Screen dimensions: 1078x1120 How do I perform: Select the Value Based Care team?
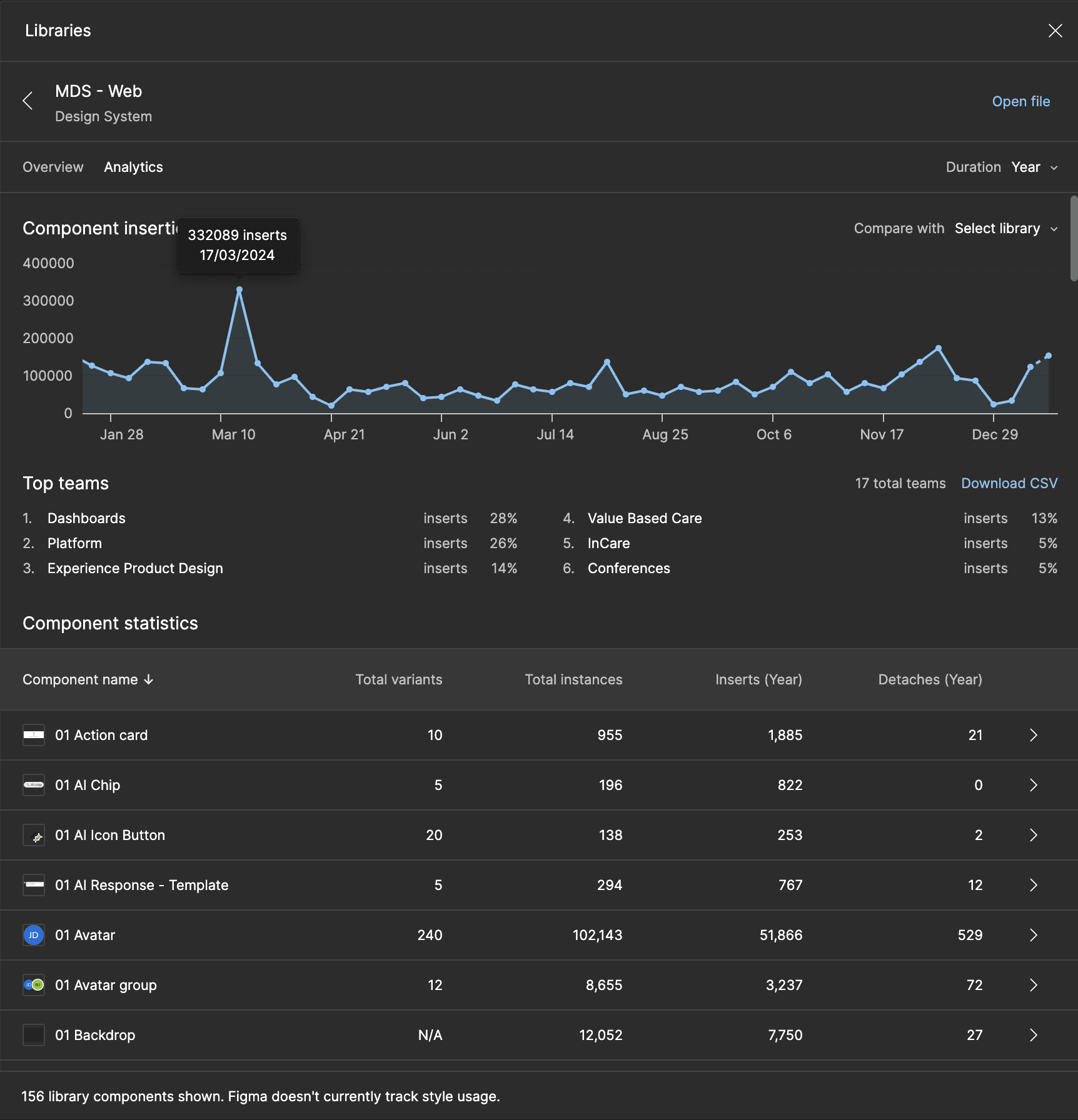coord(645,518)
